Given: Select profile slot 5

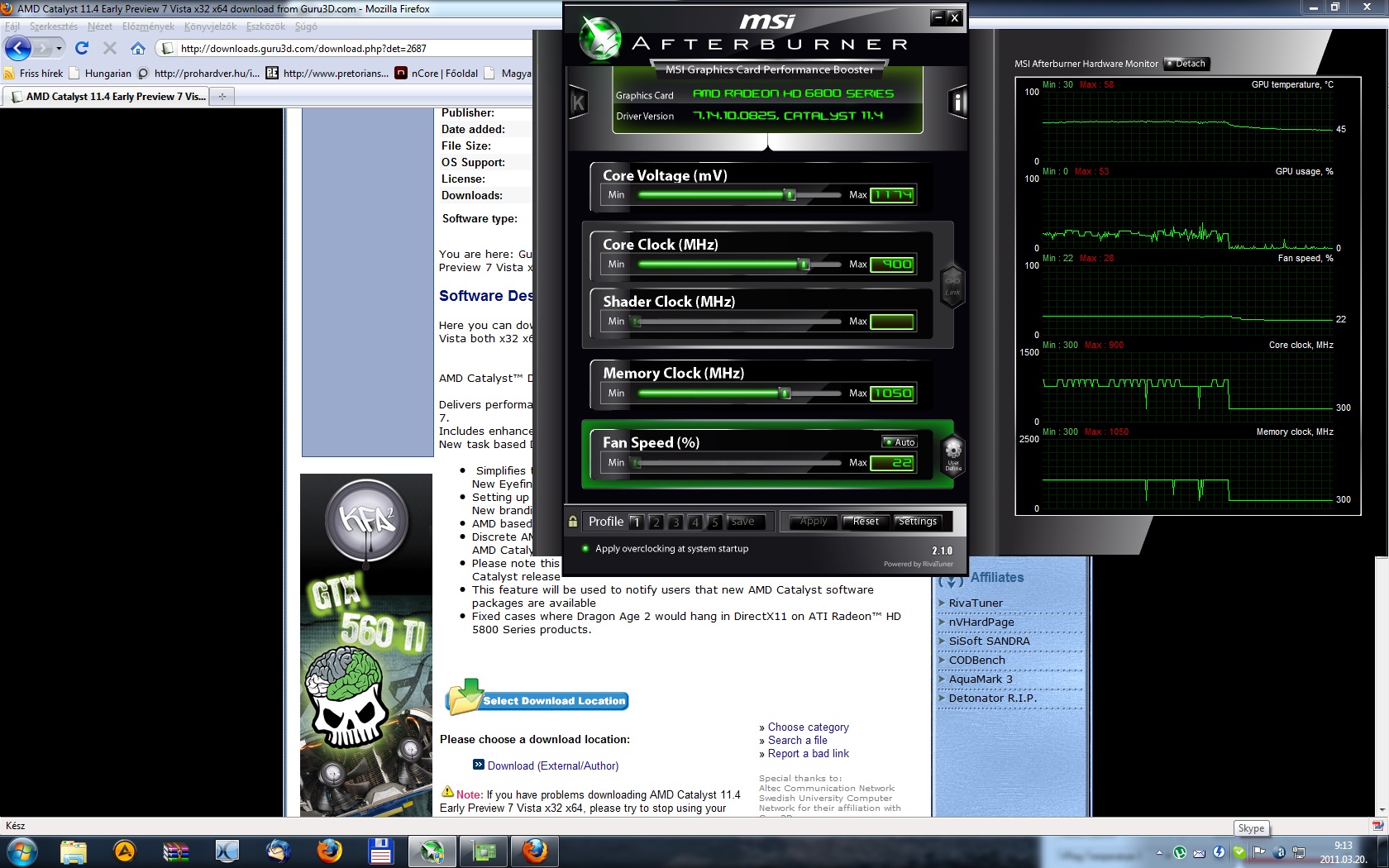Looking at the screenshot, I should (x=715, y=522).
